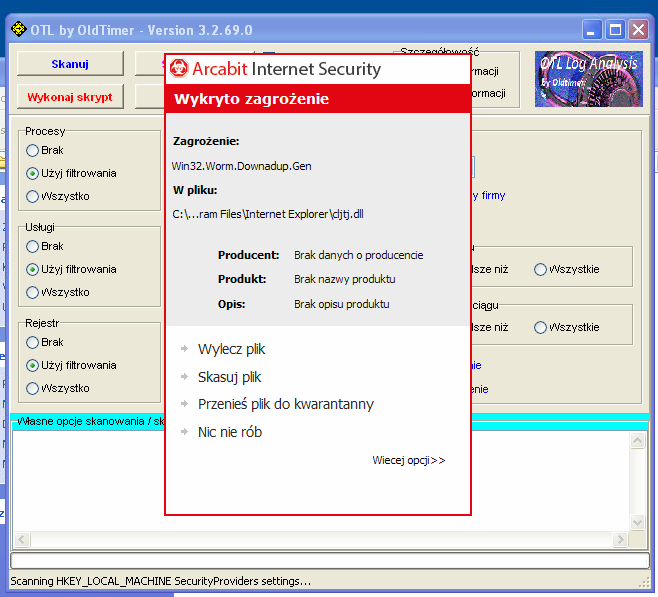The height and width of the screenshot is (597, 658).
Task: Click the Skanuj button in OTL
Action: pyautogui.click(x=70, y=64)
